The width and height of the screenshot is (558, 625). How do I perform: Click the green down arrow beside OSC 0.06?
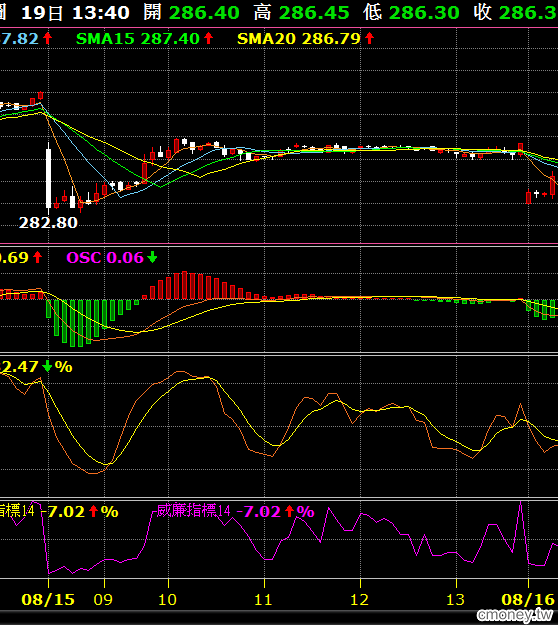point(152,257)
